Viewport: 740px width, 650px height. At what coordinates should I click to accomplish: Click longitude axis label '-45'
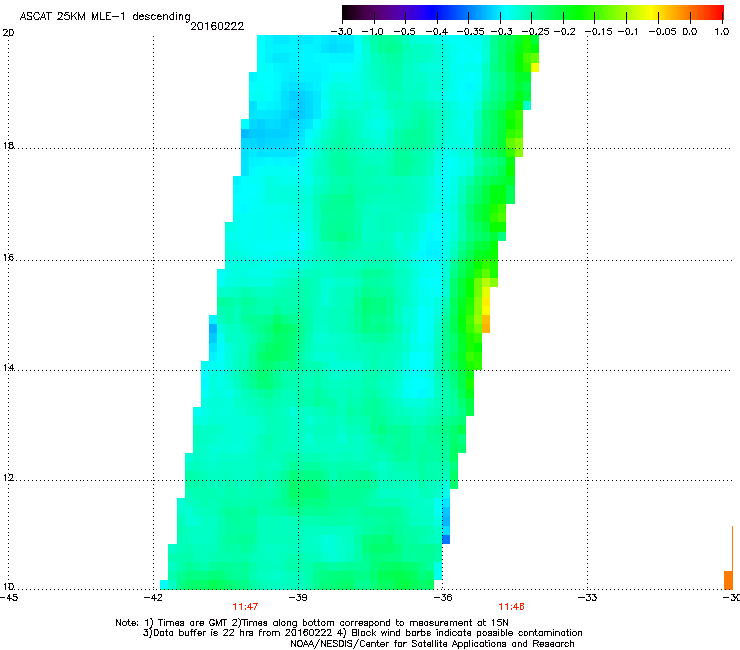point(8,598)
